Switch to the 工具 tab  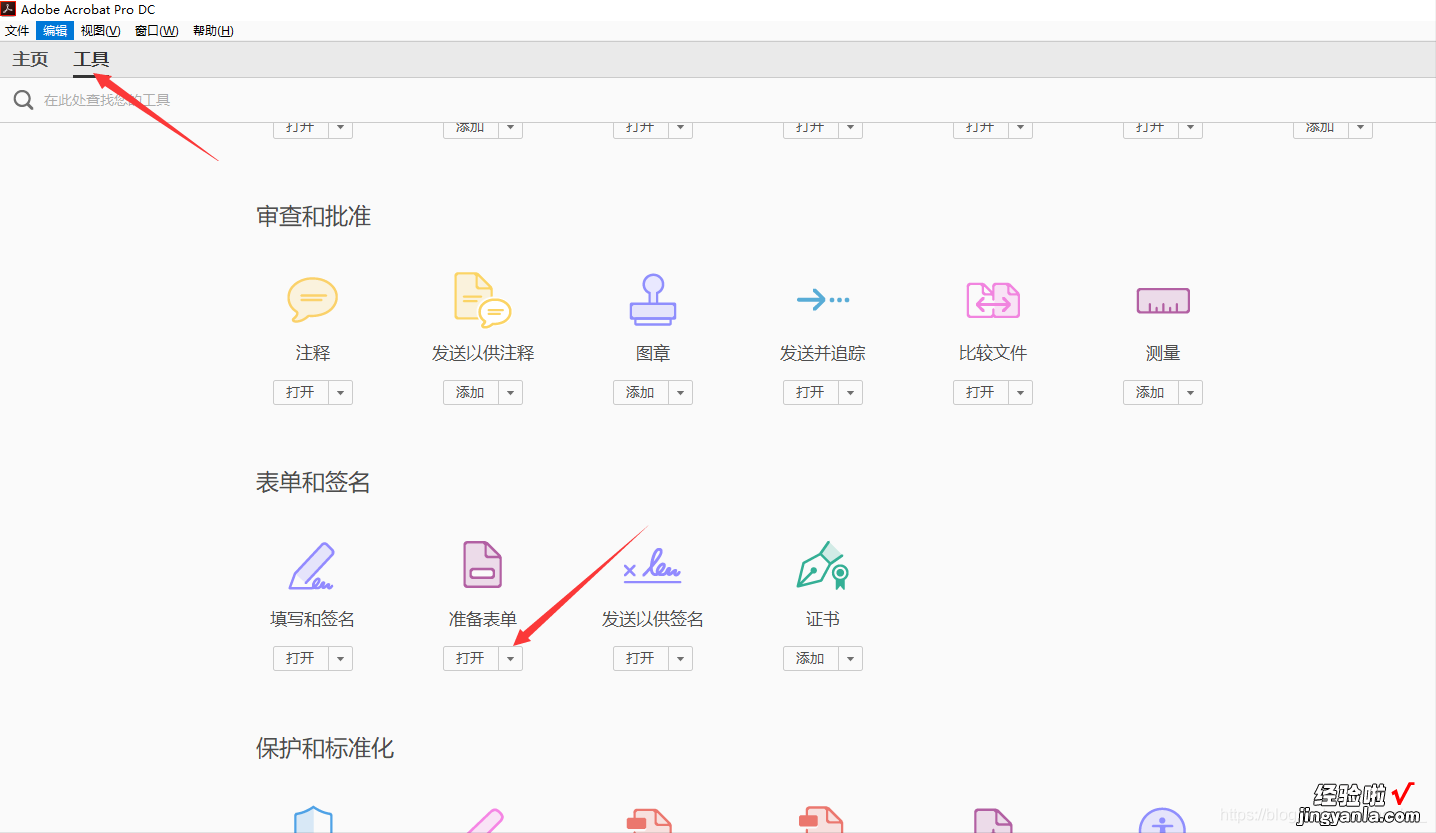(91, 59)
